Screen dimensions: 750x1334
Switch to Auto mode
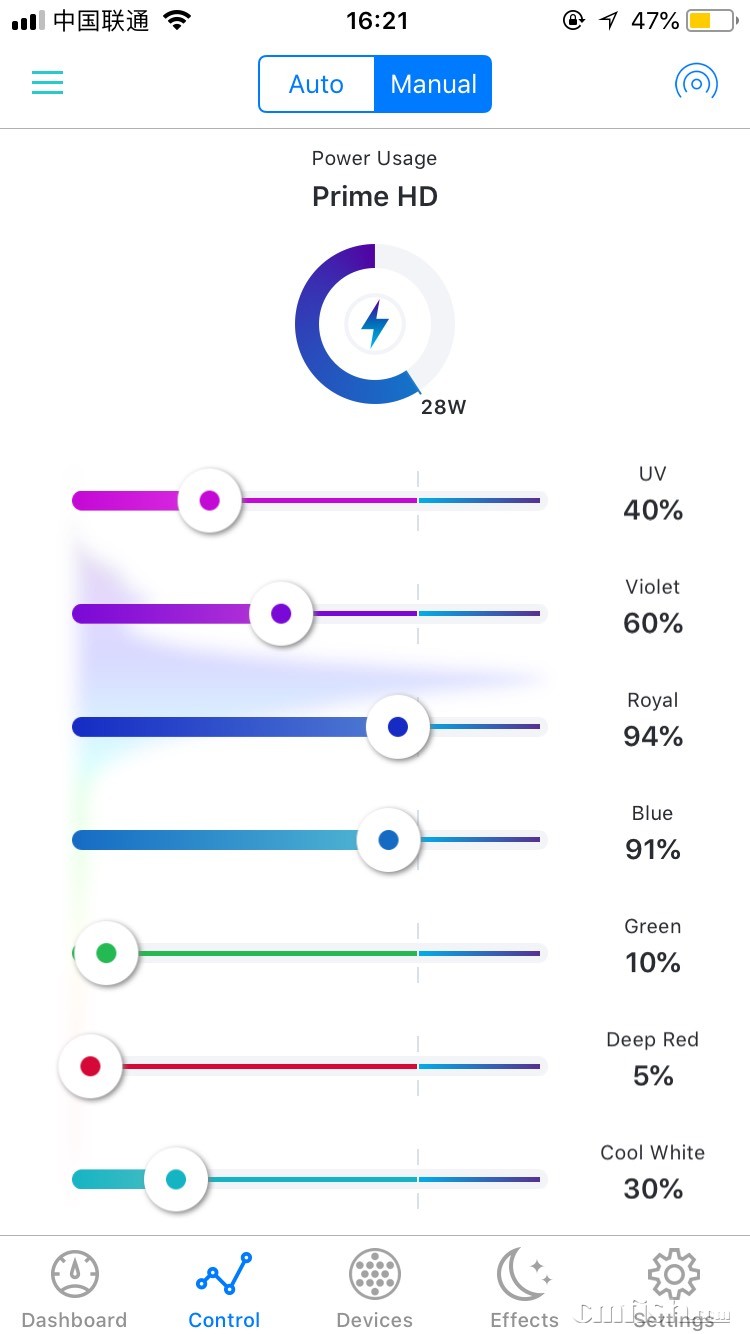click(x=316, y=84)
